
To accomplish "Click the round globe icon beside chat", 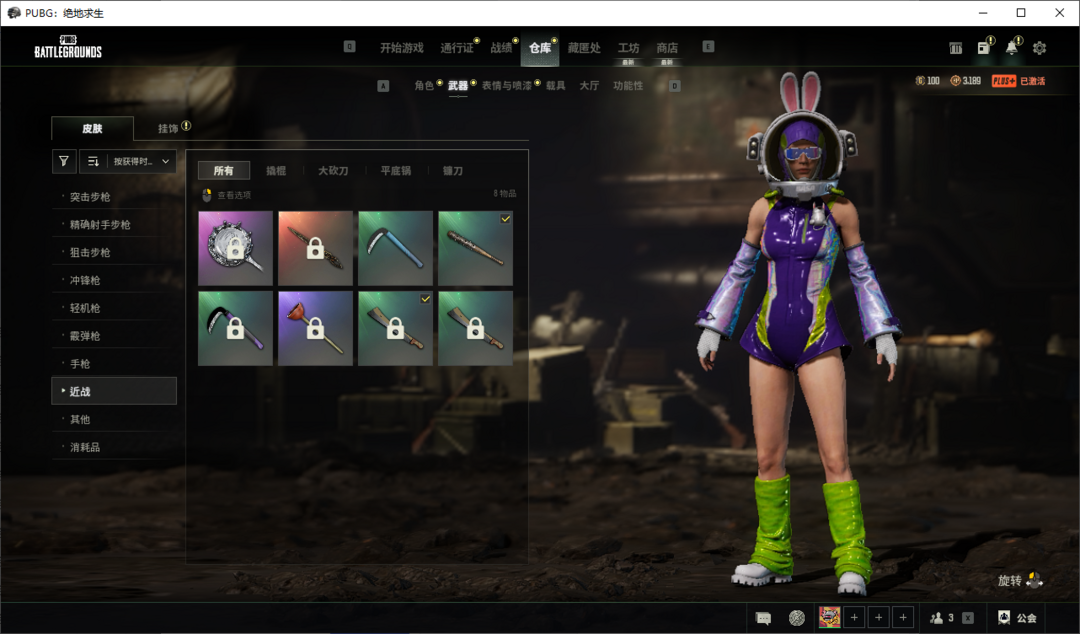I will tap(797, 618).
